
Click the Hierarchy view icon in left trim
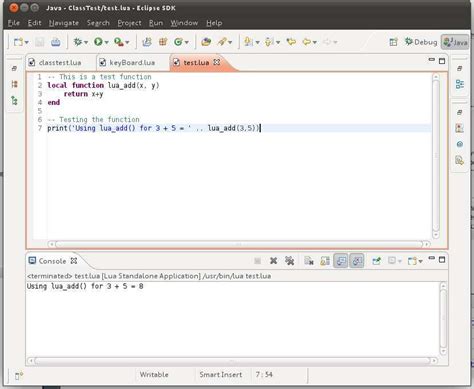(x=14, y=100)
